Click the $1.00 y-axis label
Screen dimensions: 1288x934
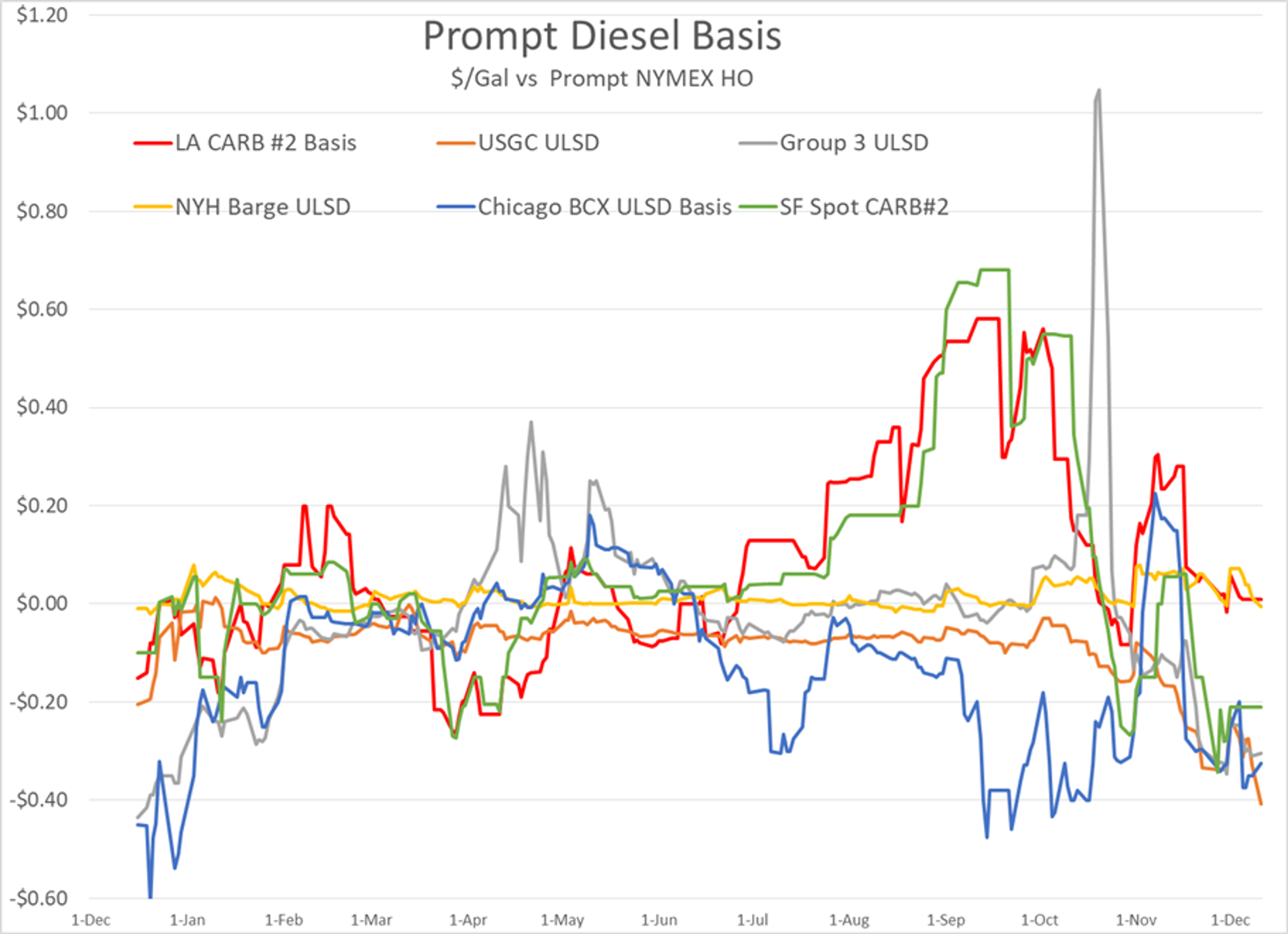pos(42,113)
